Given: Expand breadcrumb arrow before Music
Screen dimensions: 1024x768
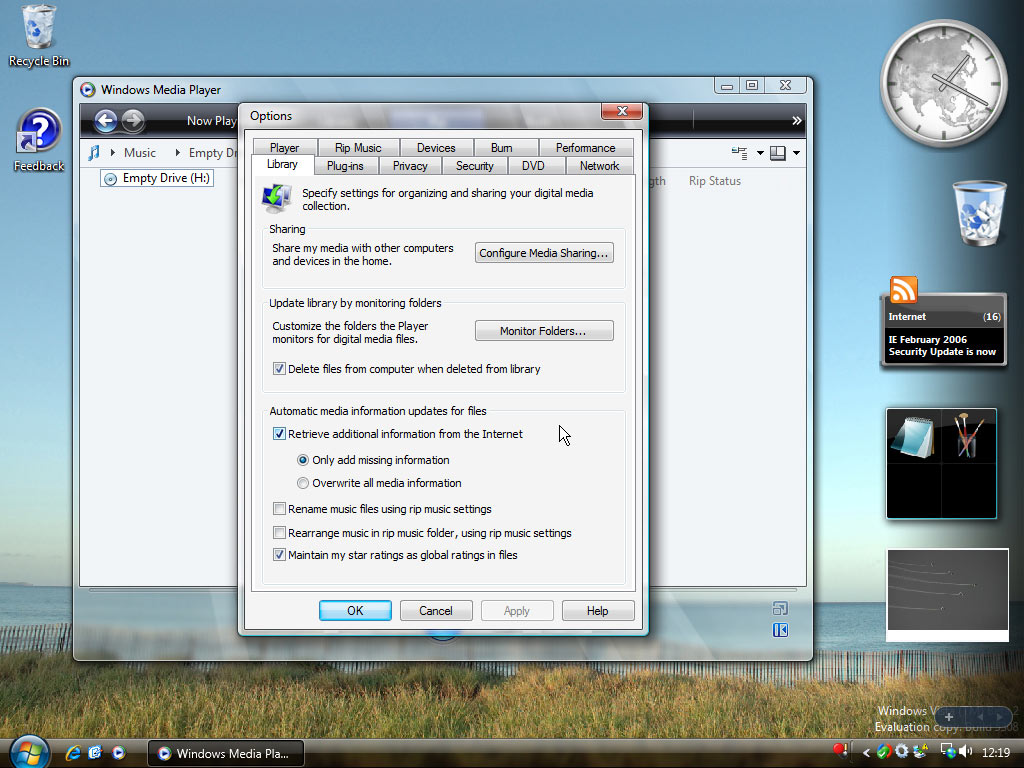Looking at the screenshot, I should click(113, 152).
